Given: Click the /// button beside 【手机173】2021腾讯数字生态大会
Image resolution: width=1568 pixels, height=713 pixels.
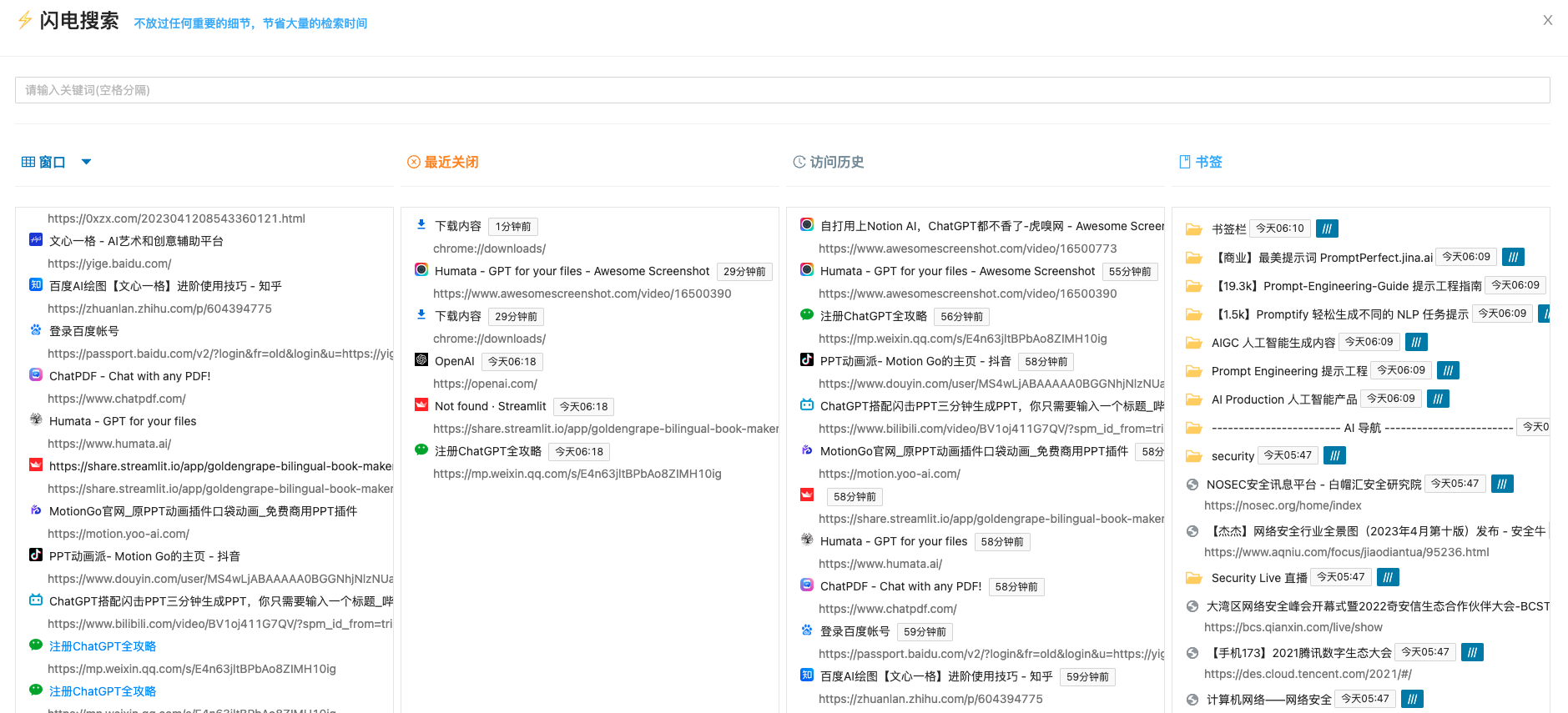Looking at the screenshot, I should coord(1472,652).
